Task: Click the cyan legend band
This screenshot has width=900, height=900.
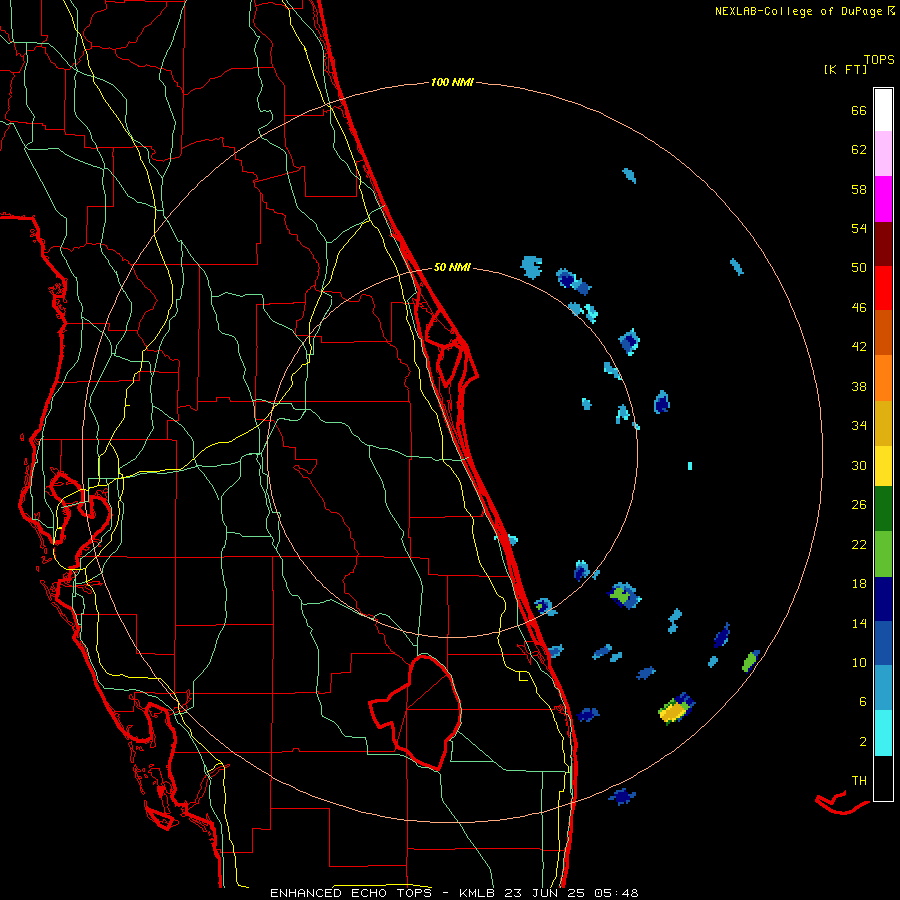Action: [x=883, y=733]
